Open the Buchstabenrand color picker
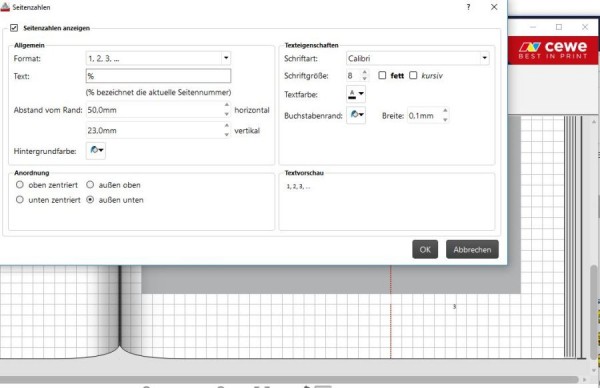Viewport: 600px width, 388px height. pos(356,115)
